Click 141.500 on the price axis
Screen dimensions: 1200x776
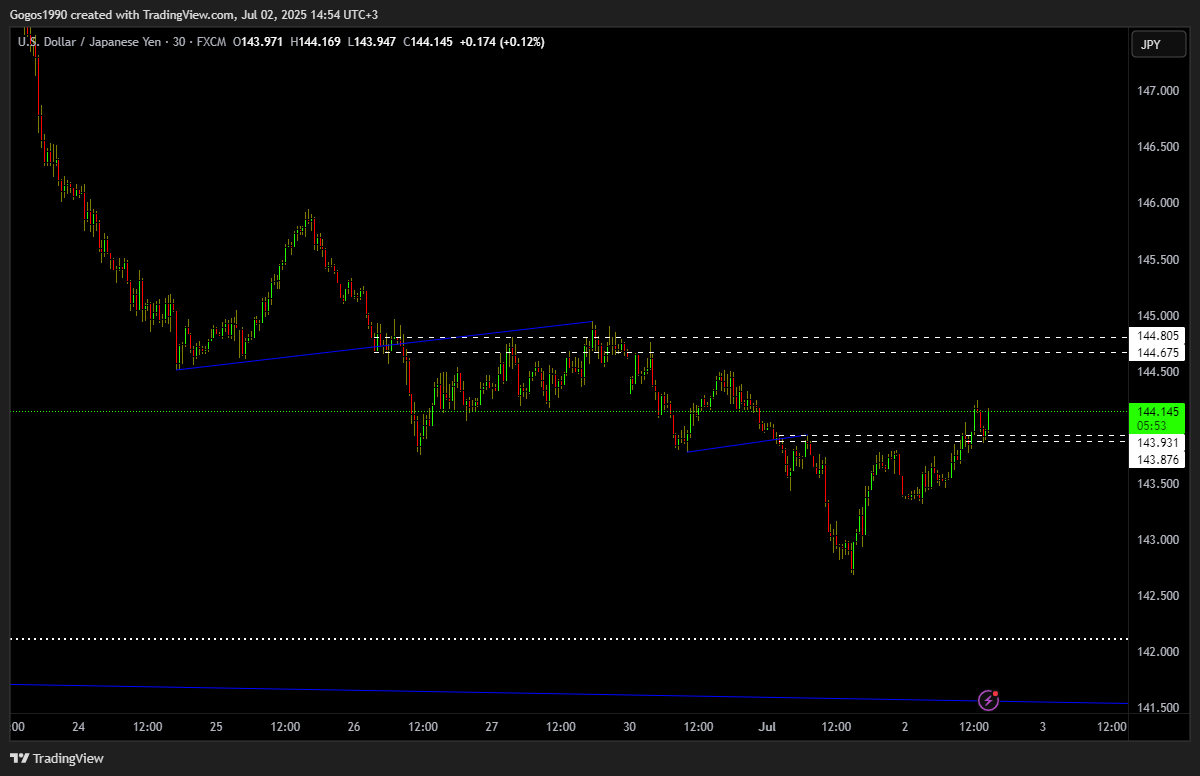pyautogui.click(x=1158, y=708)
